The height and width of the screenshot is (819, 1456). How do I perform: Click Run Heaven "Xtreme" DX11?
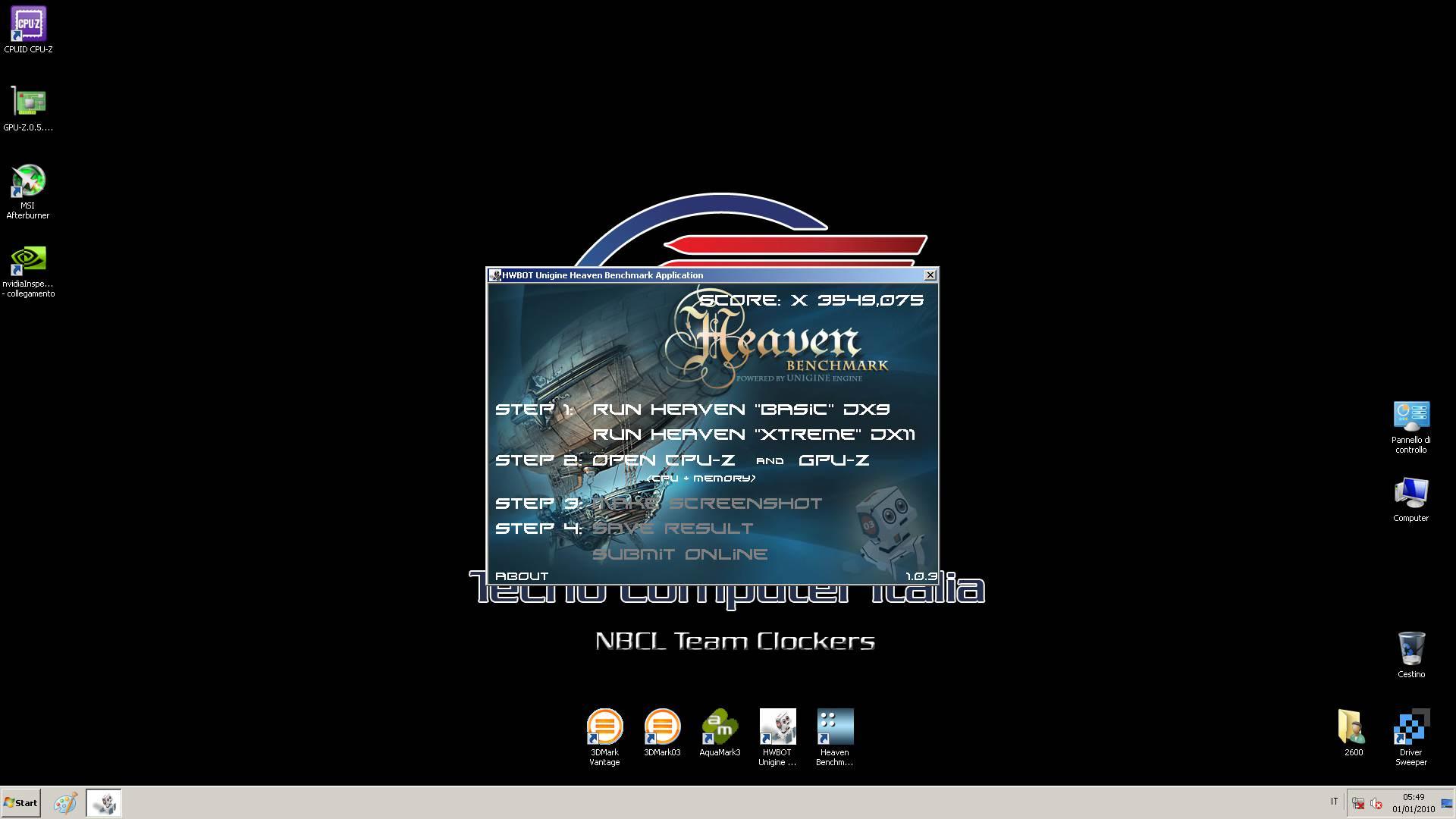[x=753, y=435]
